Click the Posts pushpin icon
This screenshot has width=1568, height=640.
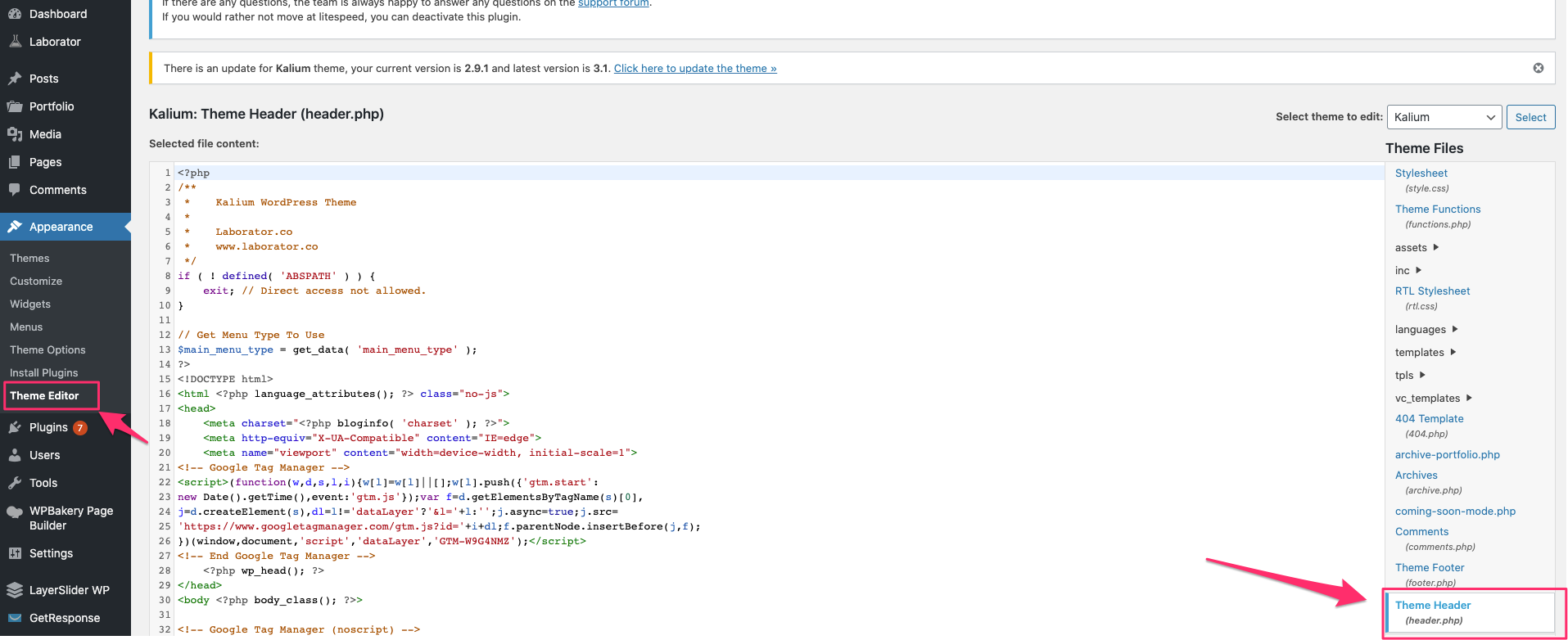[x=15, y=79]
